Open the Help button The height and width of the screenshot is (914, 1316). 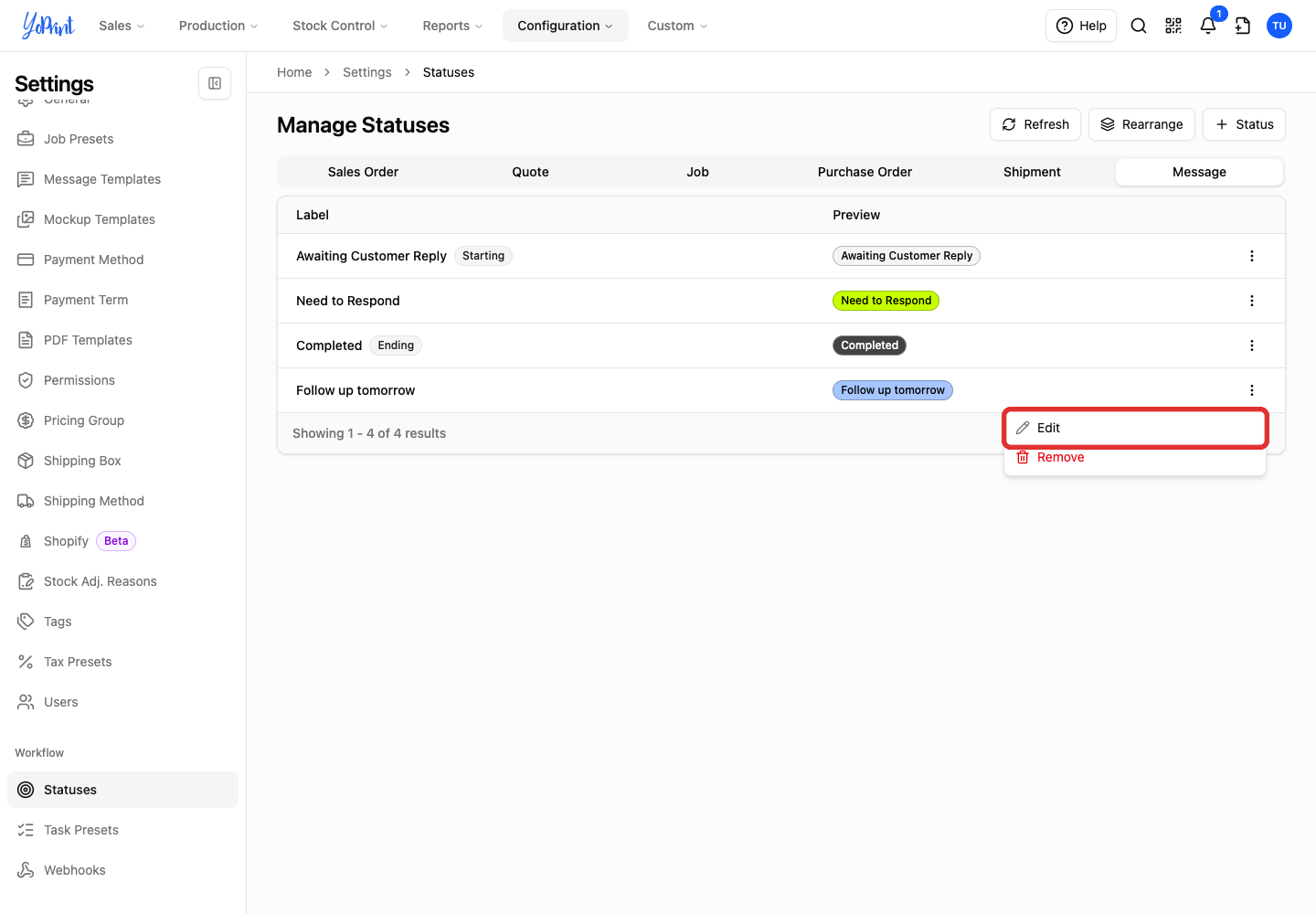click(1081, 26)
